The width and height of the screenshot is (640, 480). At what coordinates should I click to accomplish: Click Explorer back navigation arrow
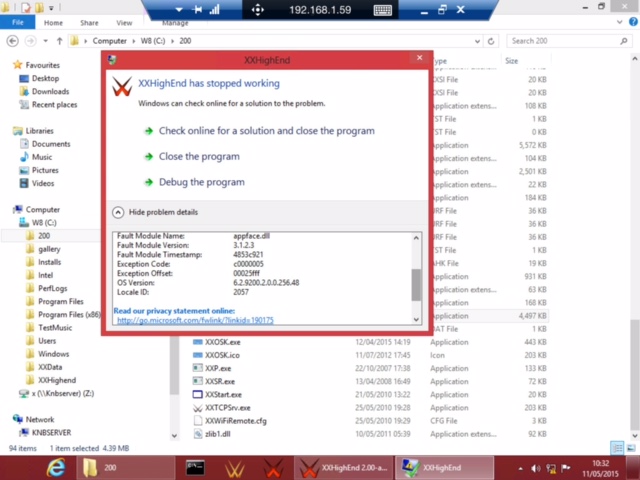13,41
